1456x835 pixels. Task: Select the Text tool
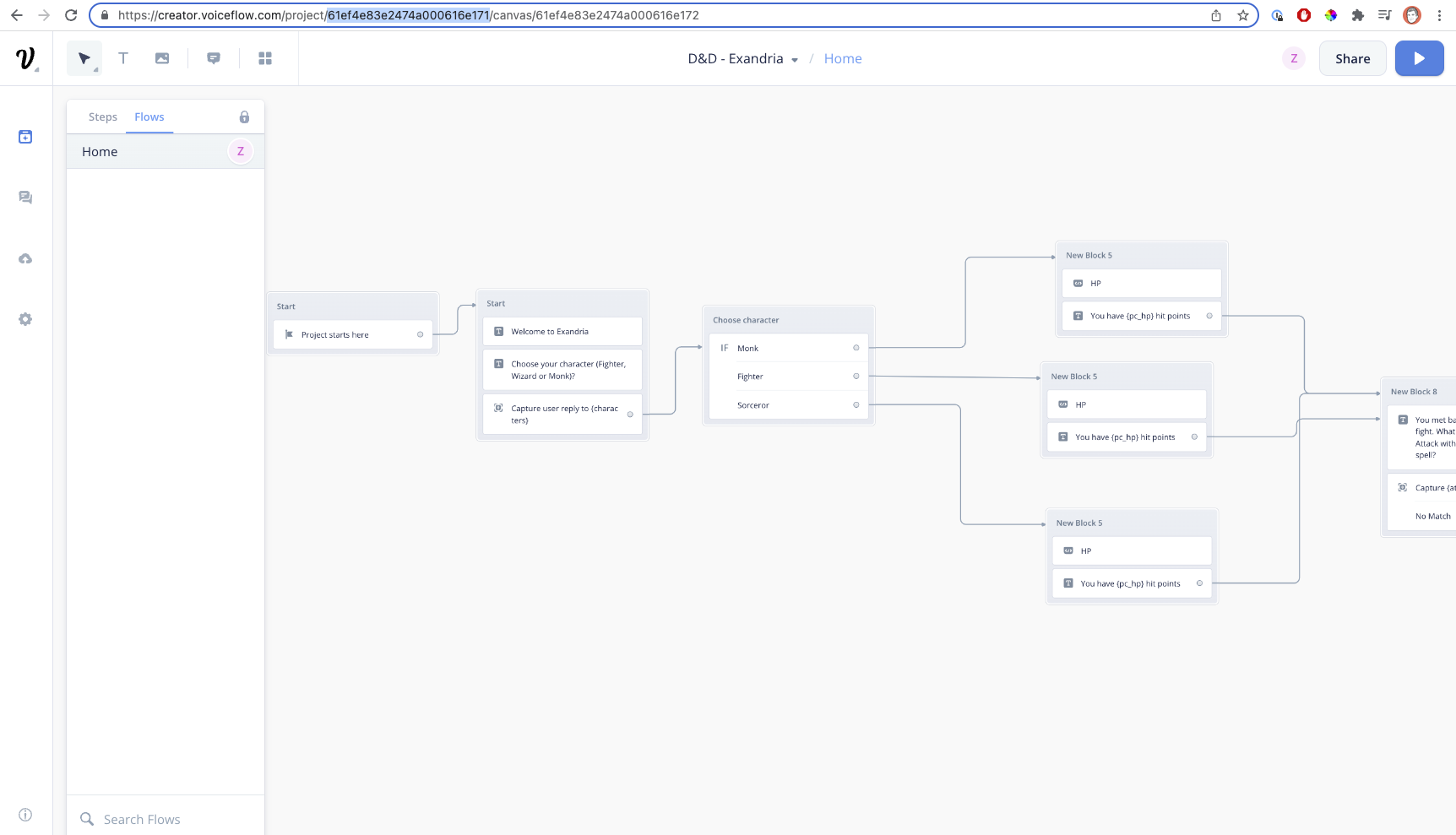pyautogui.click(x=123, y=57)
